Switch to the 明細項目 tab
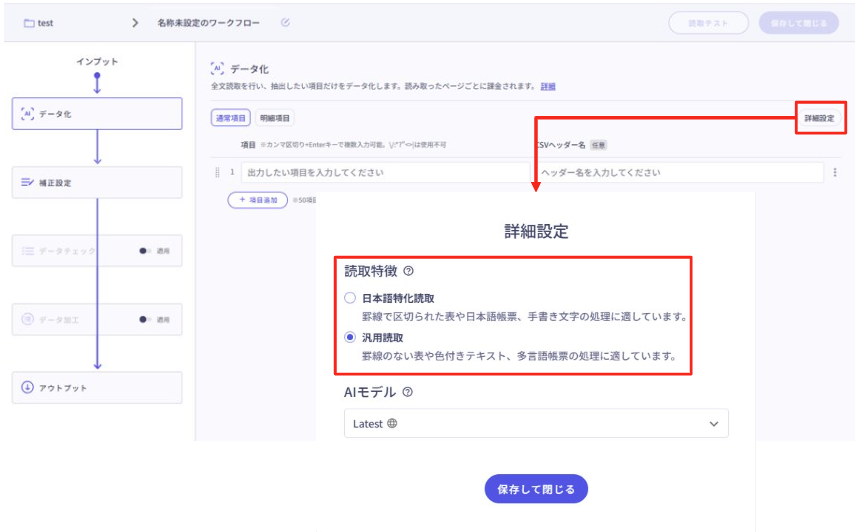The image size is (865, 532). [x=275, y=118]
